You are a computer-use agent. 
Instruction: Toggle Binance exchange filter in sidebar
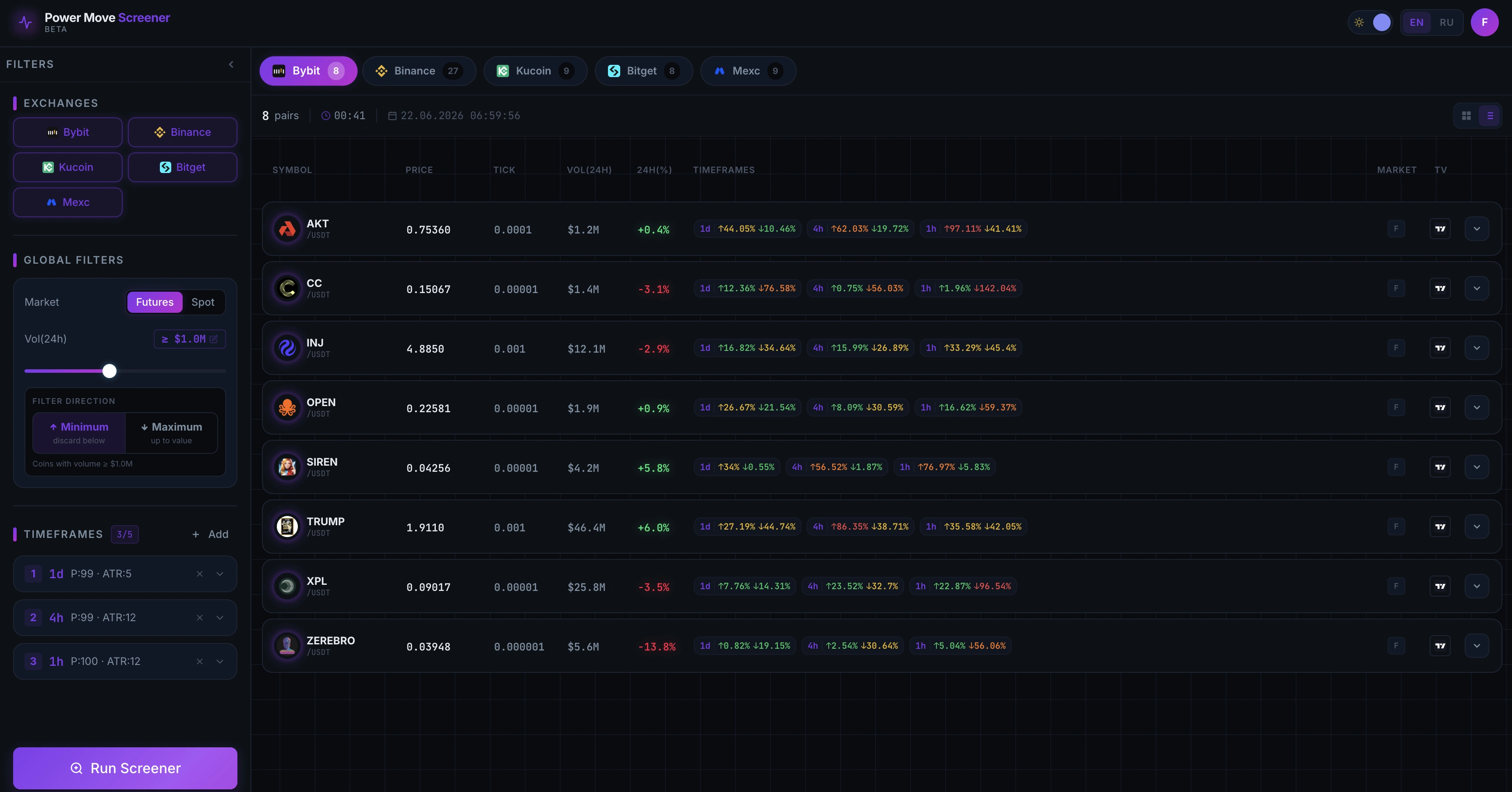pyautogui.click(x=183, y=132)
